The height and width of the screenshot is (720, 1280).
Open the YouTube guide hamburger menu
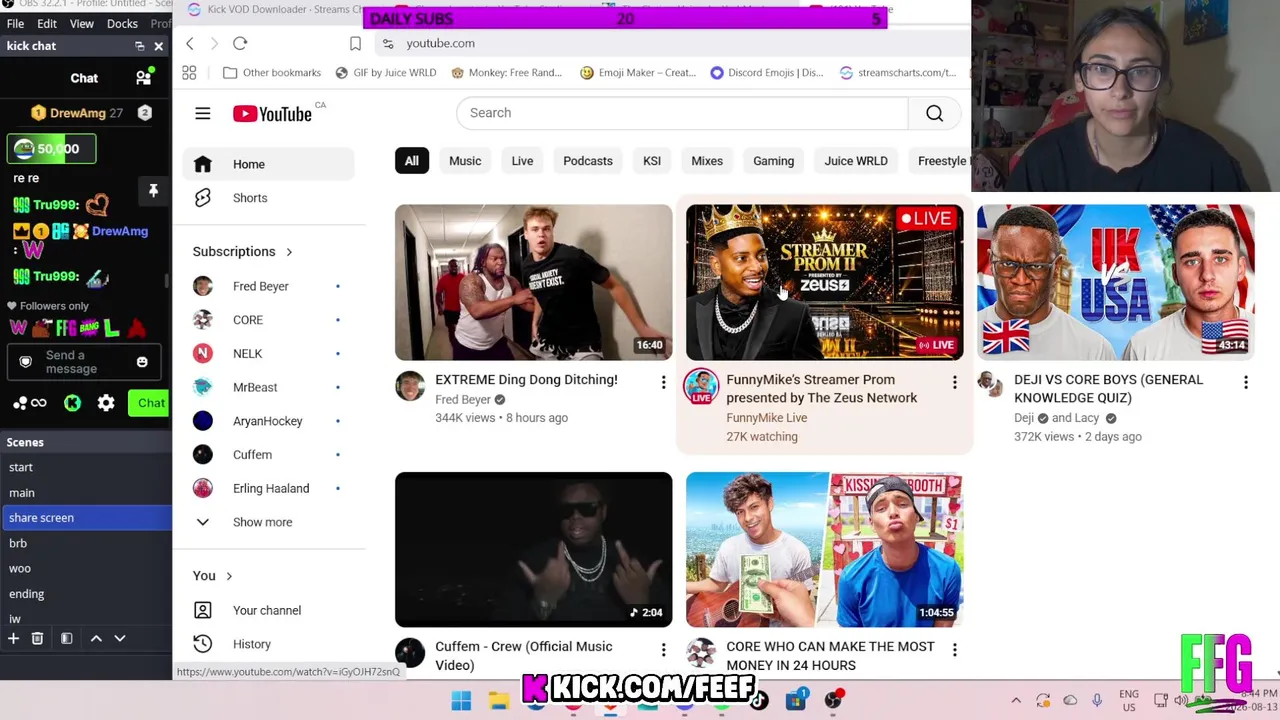coord(203,114)
